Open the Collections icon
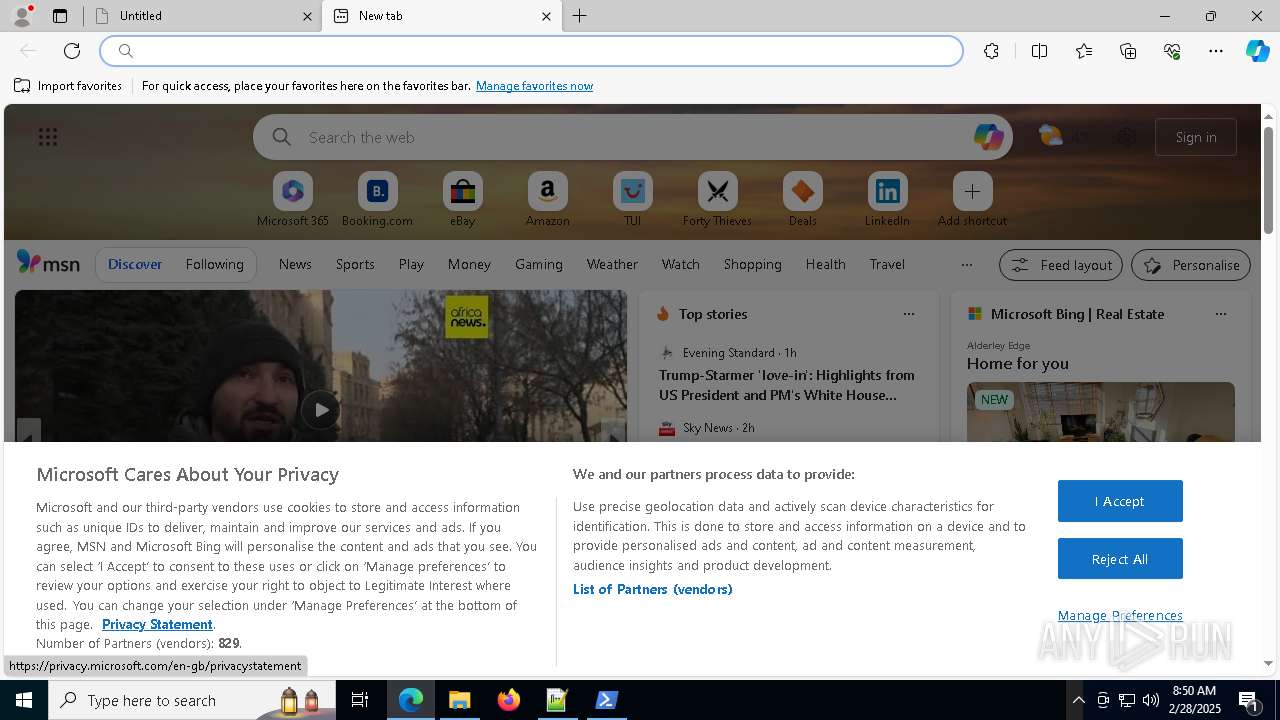1280x720 pixels. pyautogui.click(x=1128, y=51)
